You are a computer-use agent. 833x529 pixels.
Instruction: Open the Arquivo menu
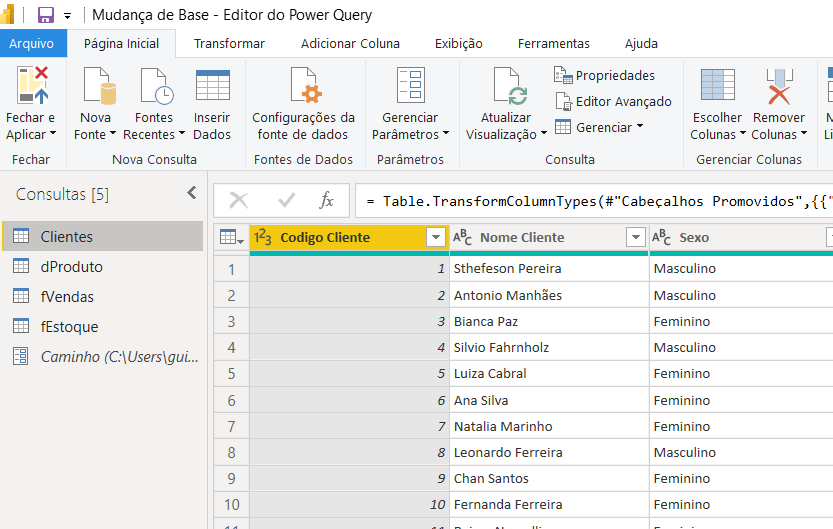tap(32, 44)
